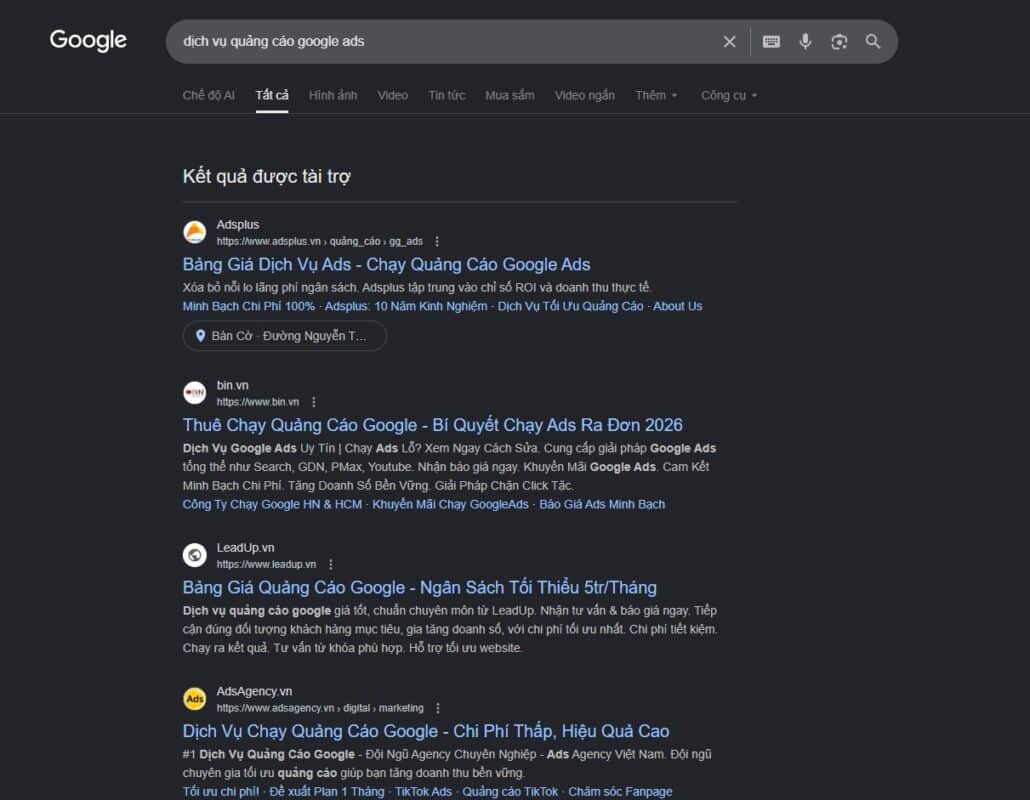Click the Công Ty Chạy Google HN & HCM sitelink
Image resolution: width=1030 pixels, height=800 pixels.
click(272, 504)
